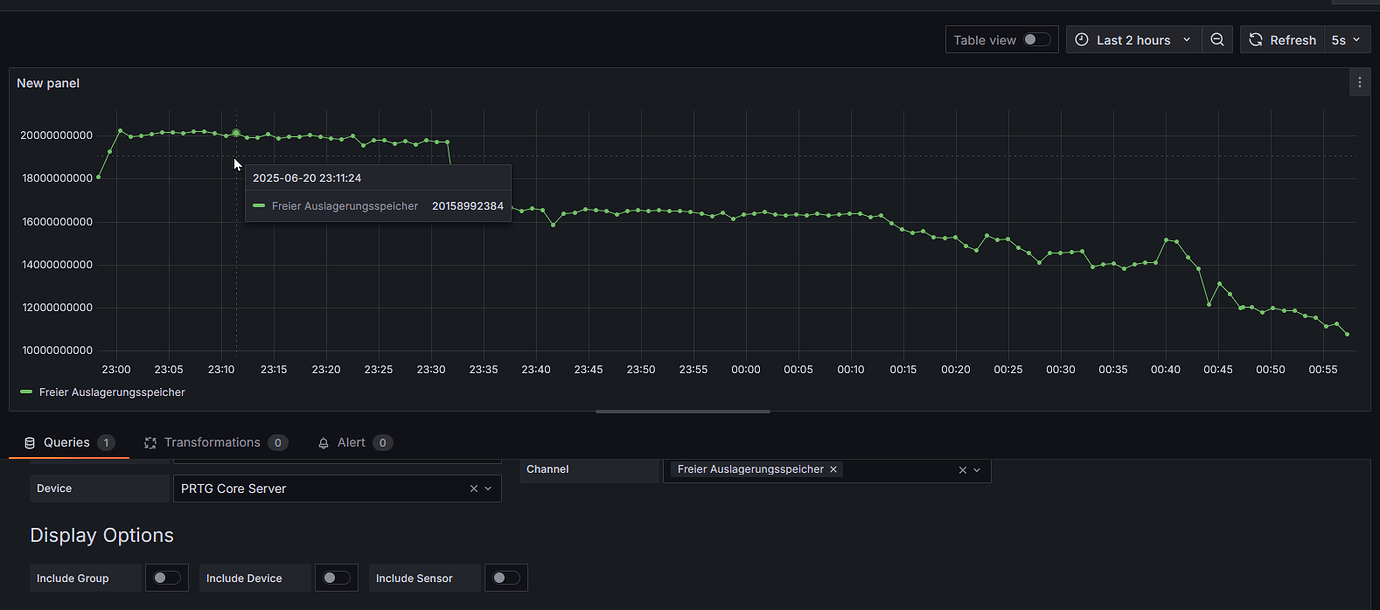The image size is (1380, 610).
Task: Enable the Include Sensor toggle
Action: point(505,577)
